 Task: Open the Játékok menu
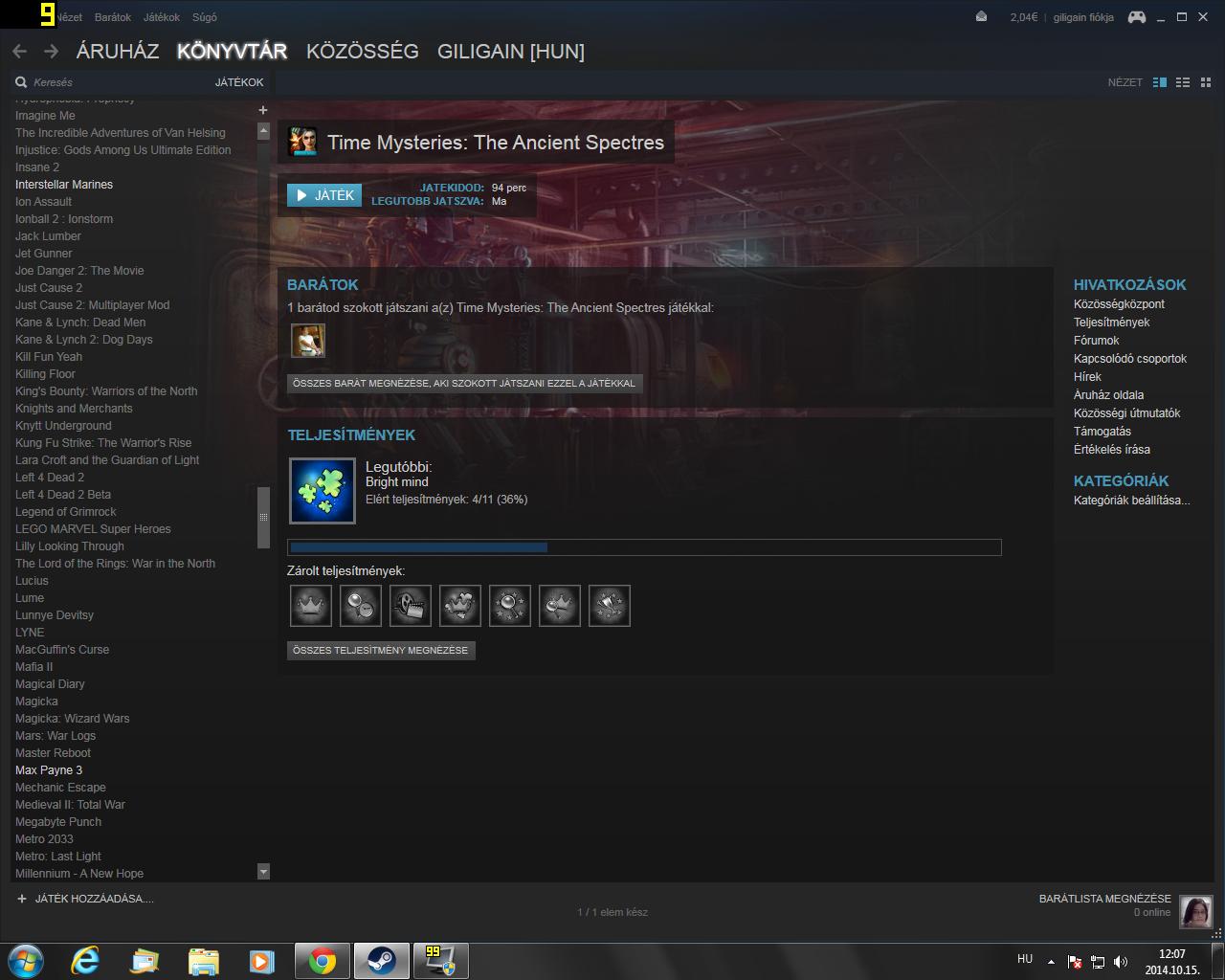point(161,17)
